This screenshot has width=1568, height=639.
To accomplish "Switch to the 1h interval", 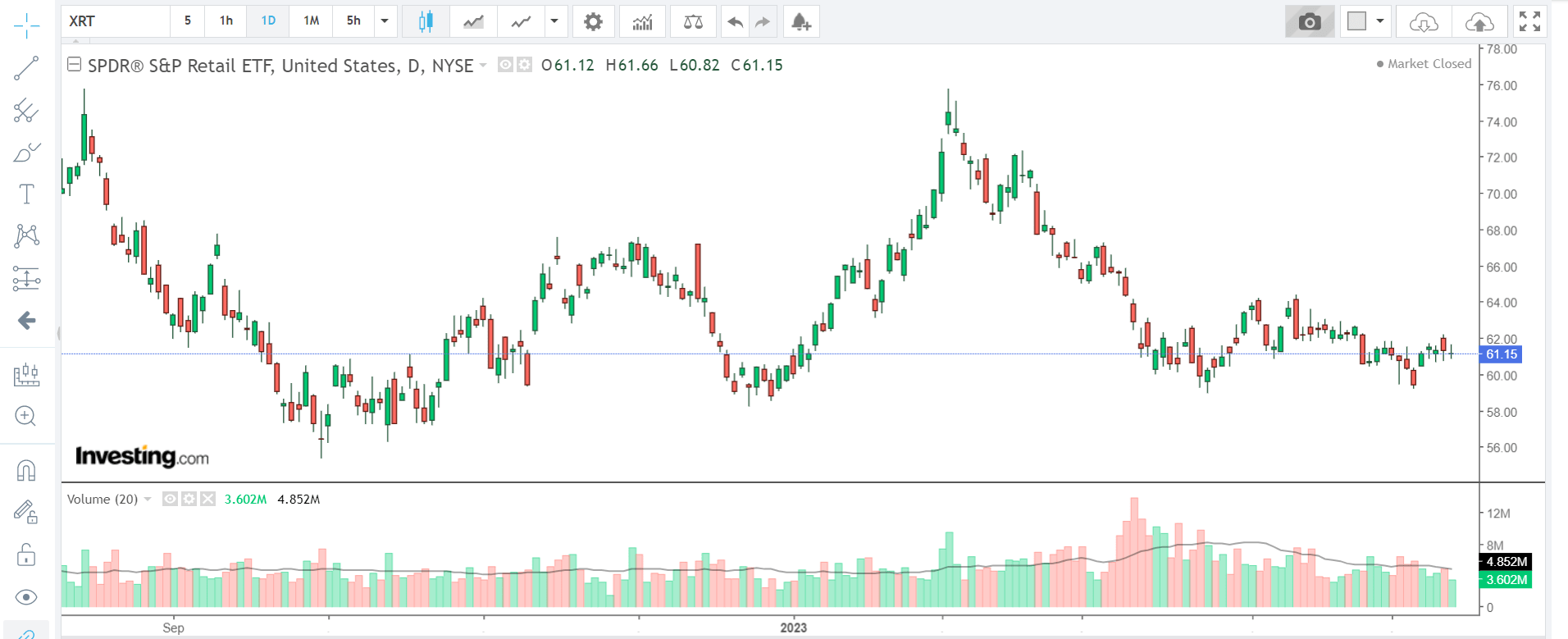I will [x=226, y=21].
